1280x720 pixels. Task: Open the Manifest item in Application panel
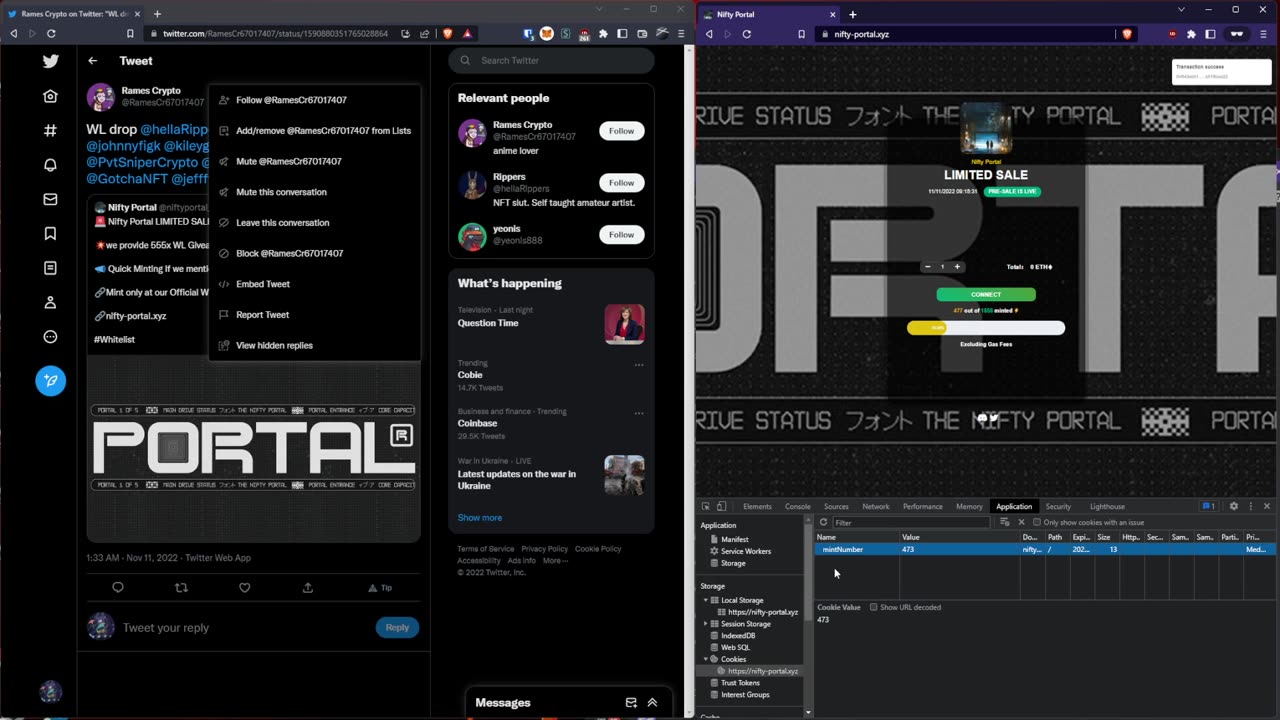[735, 540]
